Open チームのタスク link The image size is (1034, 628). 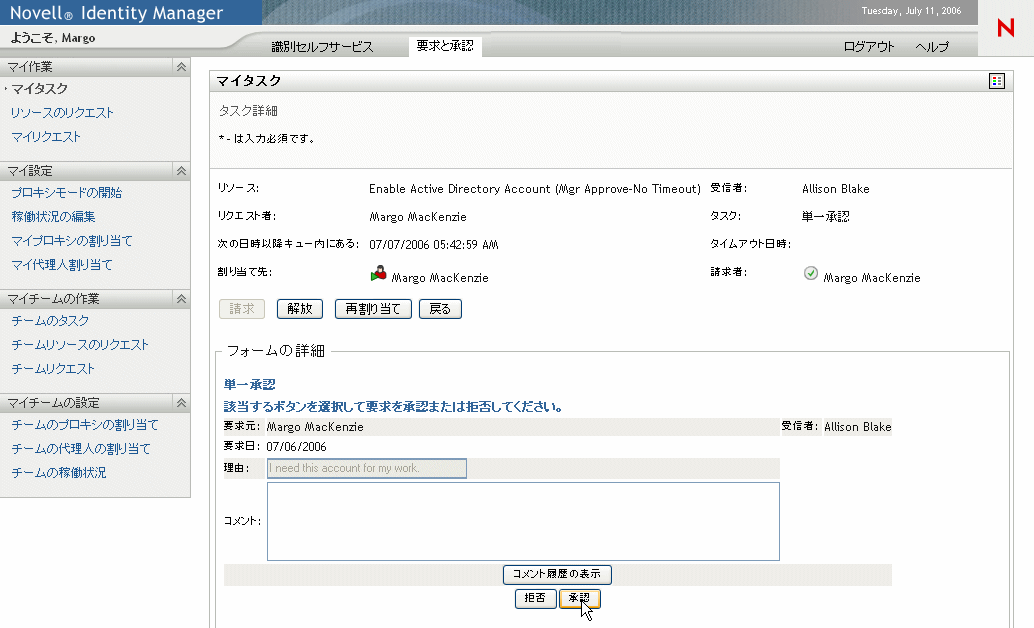tap(50, 321)
